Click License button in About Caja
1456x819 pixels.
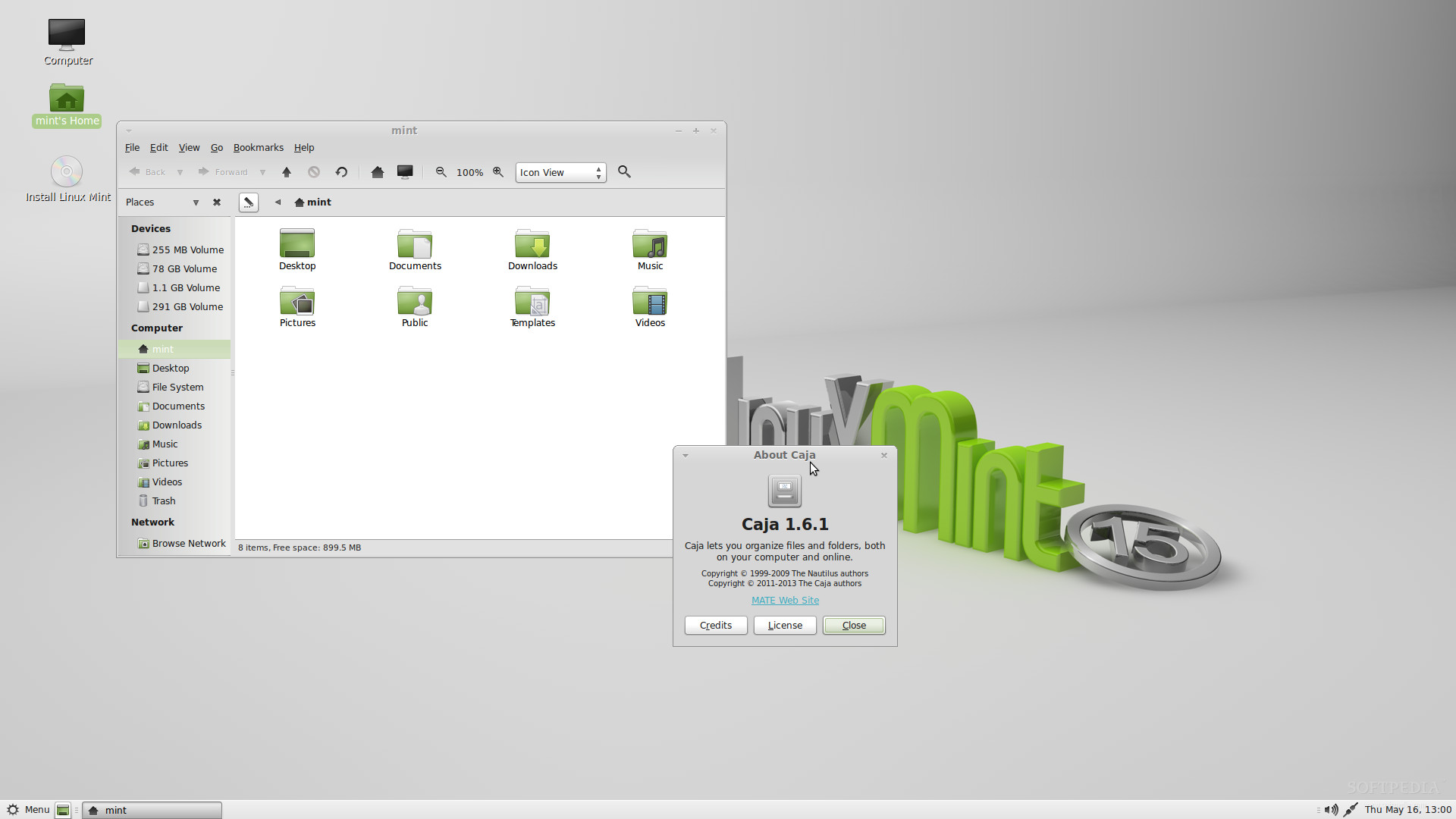pyautogui.click(x=785, y=625)
